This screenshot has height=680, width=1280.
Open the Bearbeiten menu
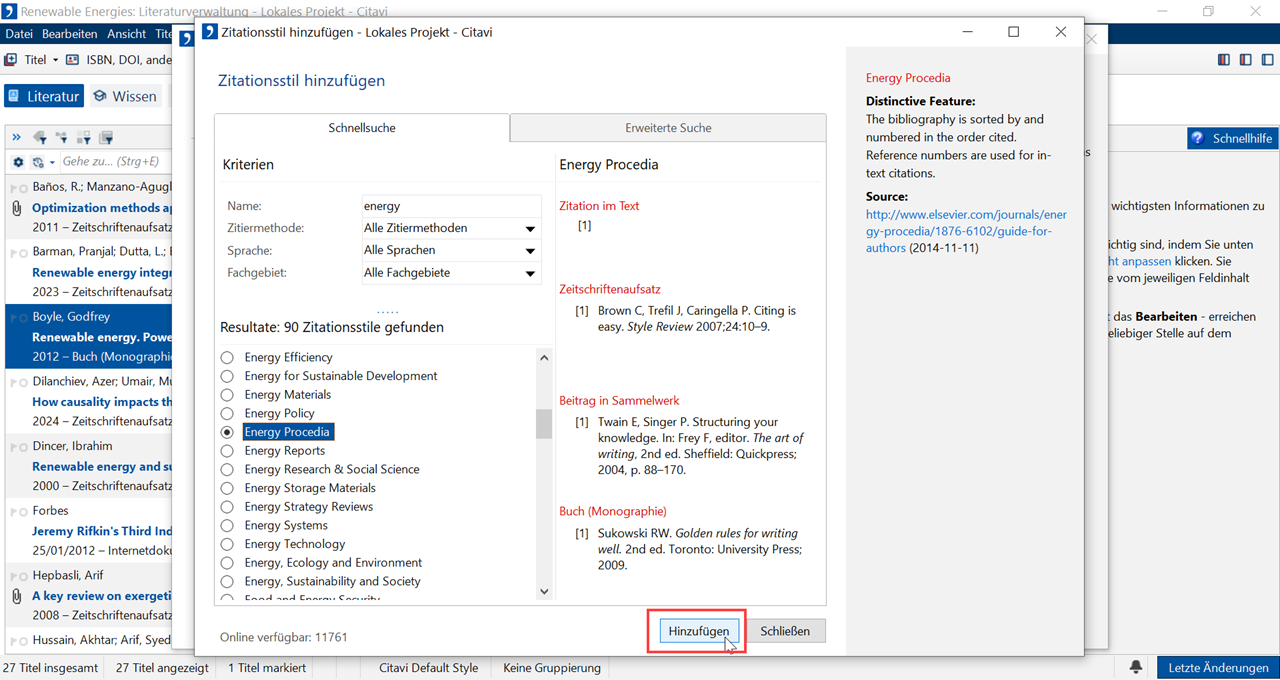pyautogui.click(x=69, y=34)
